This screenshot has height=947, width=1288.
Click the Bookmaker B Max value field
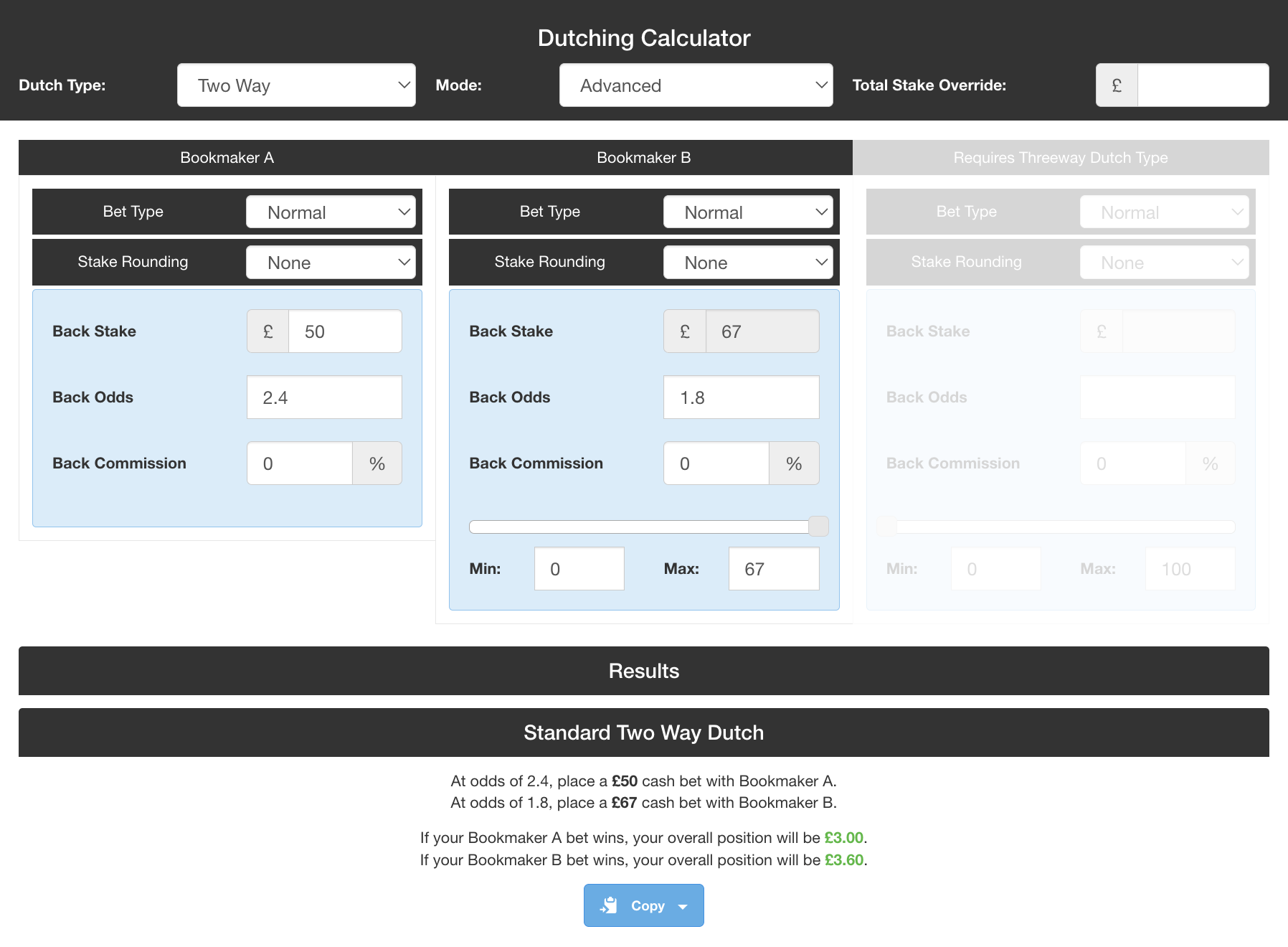click(x=774, y=569)
